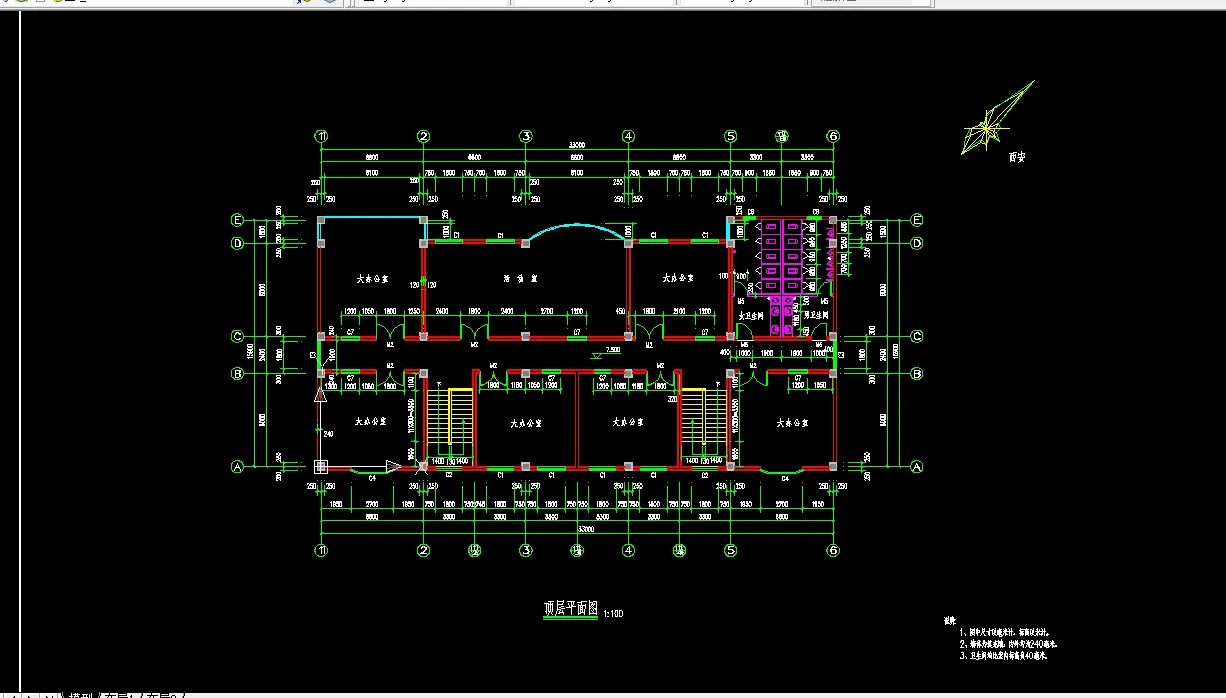Viewport: 1226px width, 698px height.
Task: Click the bottom-left room's 大办公室 label
Action: pos(371,422)
